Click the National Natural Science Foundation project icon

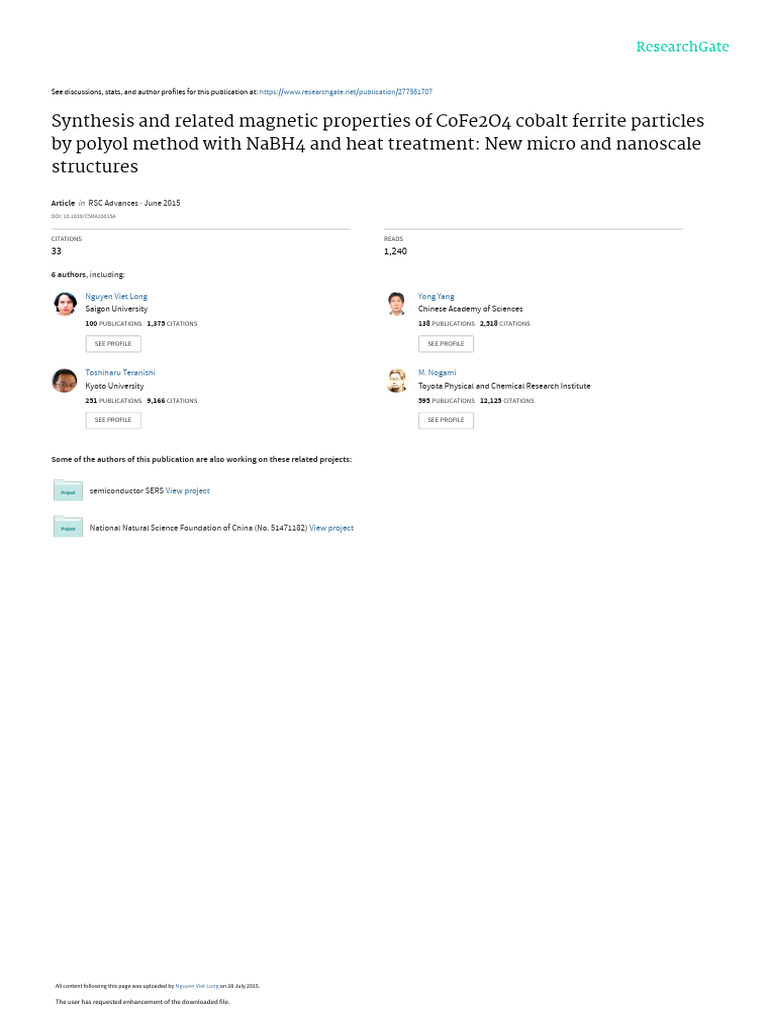68,527
